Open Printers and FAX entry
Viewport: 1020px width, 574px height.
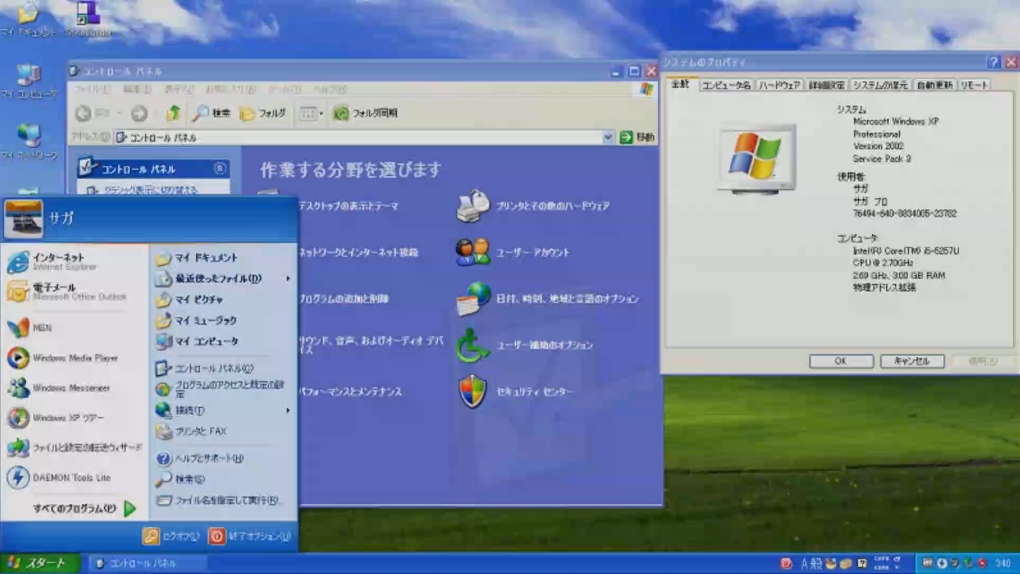(192, 431)
